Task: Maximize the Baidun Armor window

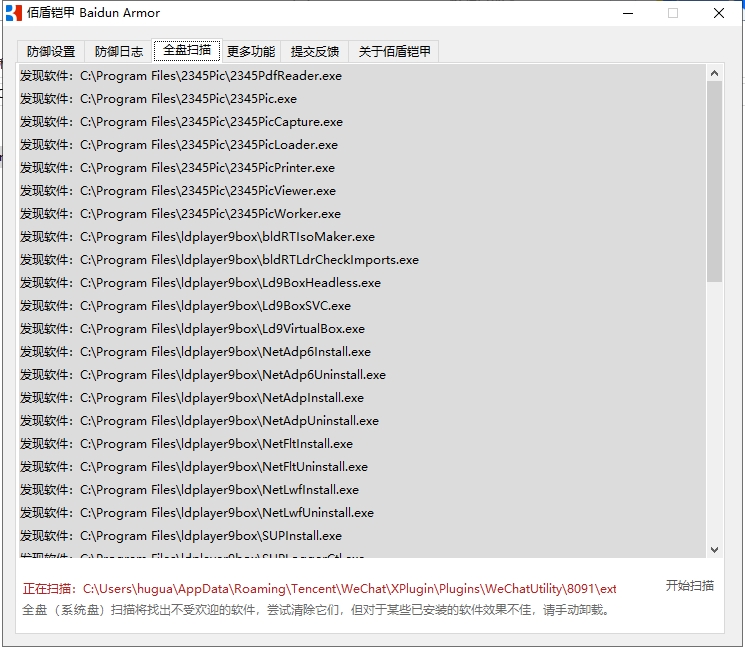Action: (x=673, y=13)
